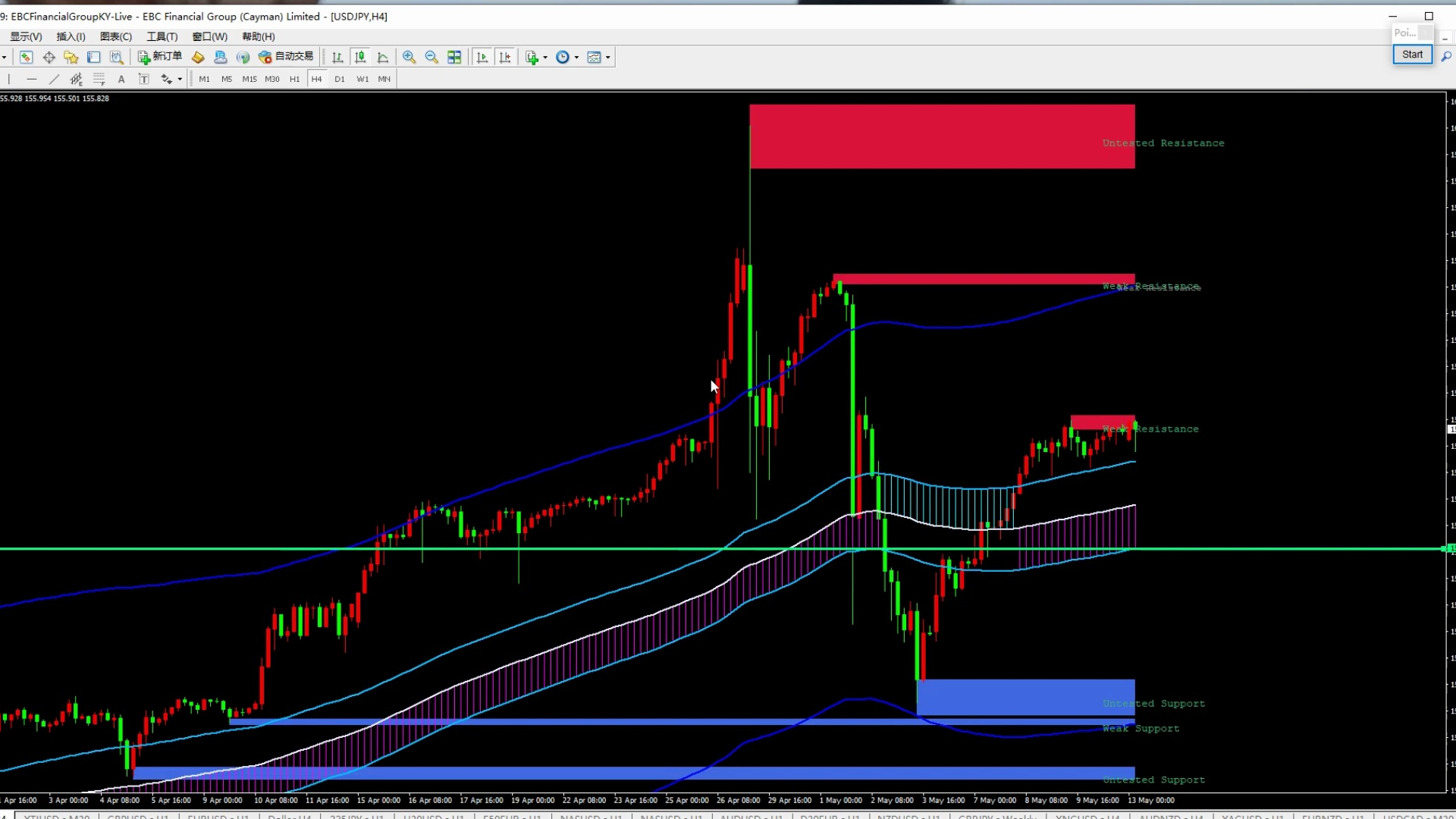Image resolution: width=1456 pixels, height=819 pixels.
Task: Open the Market Watch window
Action: [x=26, y=57]
